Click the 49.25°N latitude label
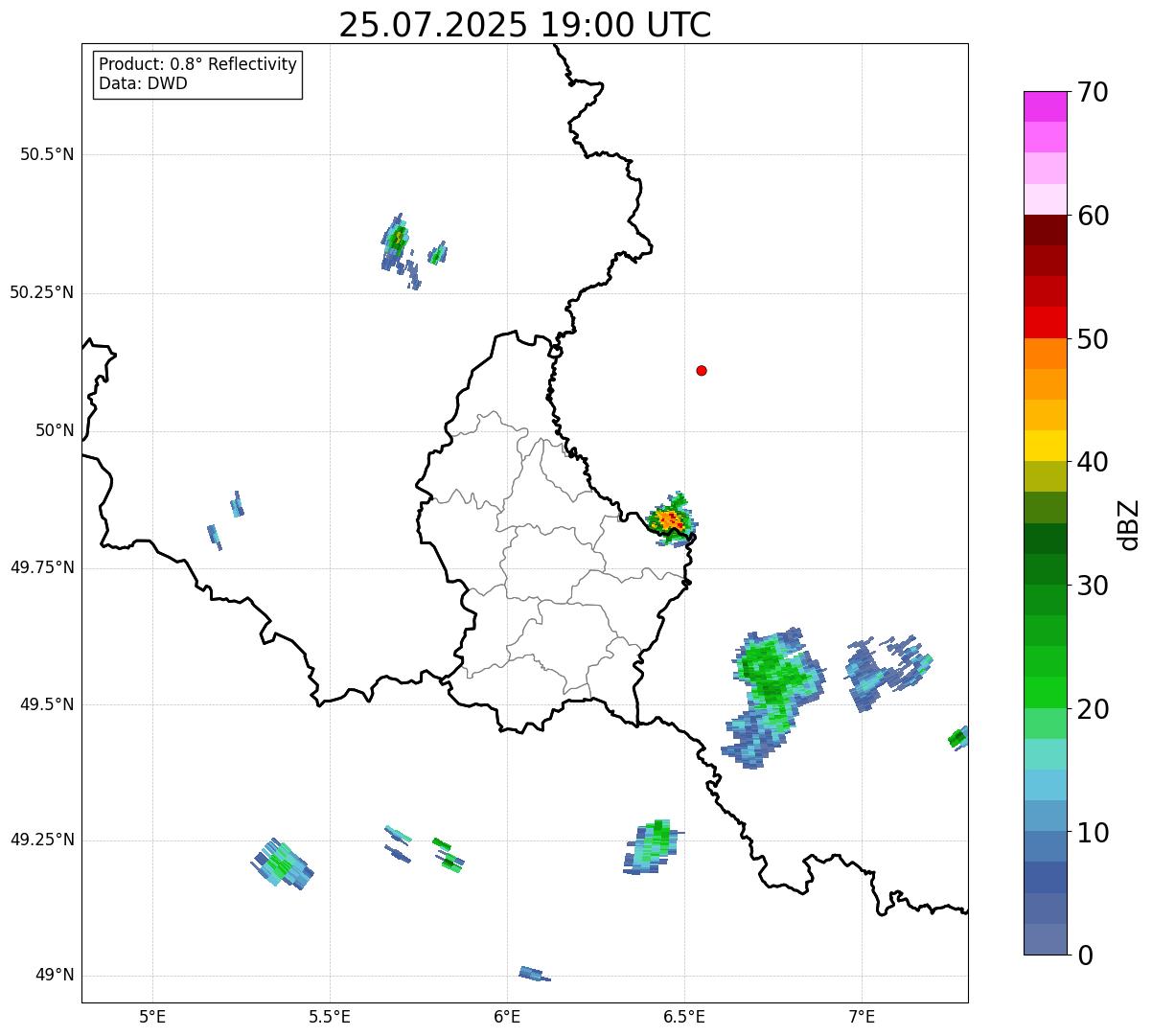 click(x=42, y=840)
